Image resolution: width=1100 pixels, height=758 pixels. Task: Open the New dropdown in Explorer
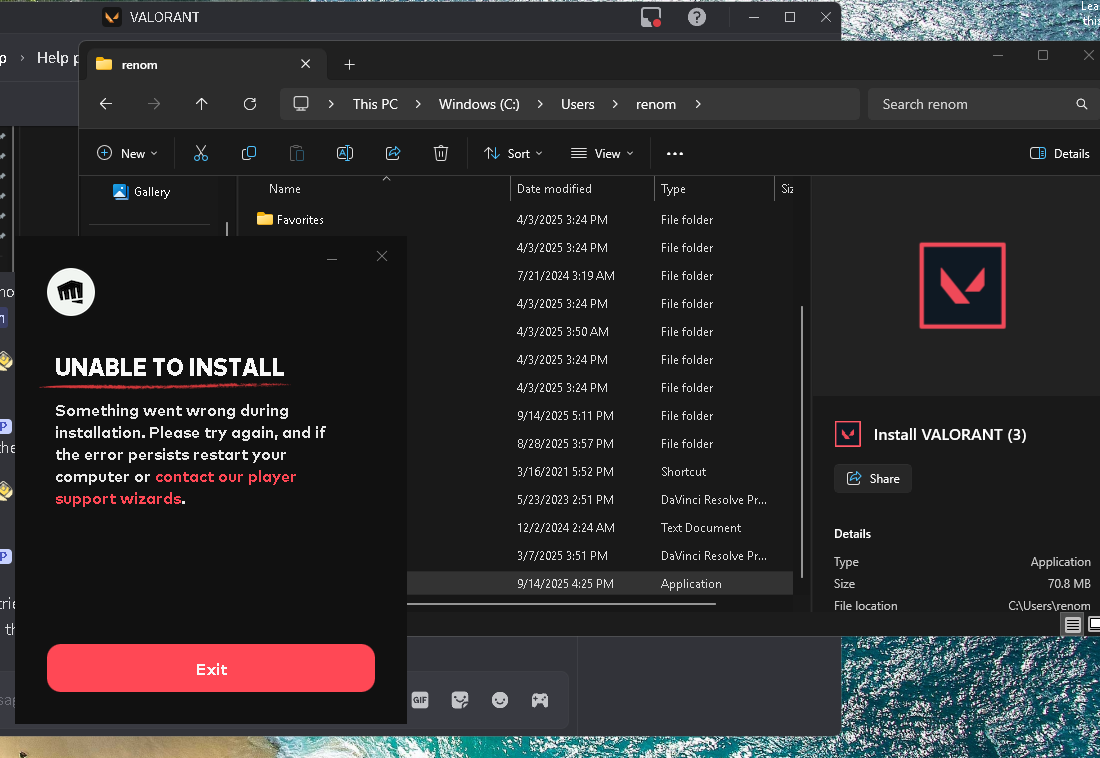pyautogui.click(x=127, y=153)
